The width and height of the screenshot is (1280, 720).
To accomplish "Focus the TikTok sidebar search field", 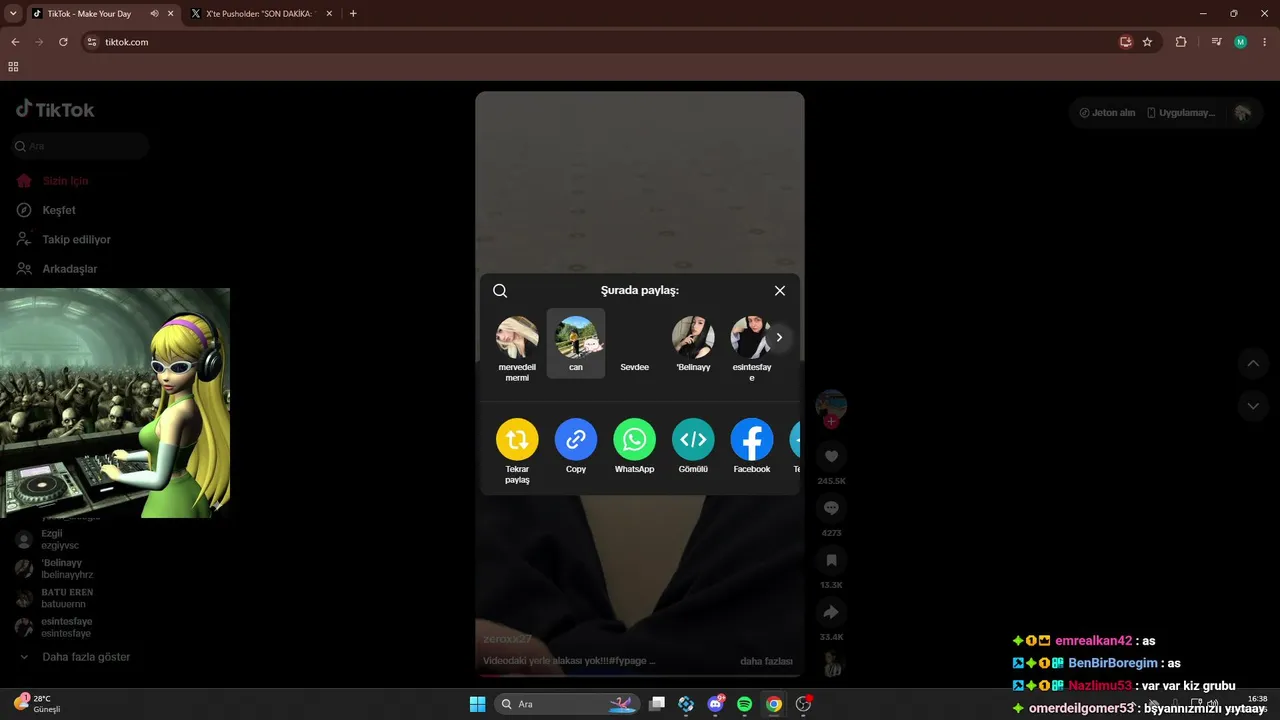I will (x=81, y=146).
